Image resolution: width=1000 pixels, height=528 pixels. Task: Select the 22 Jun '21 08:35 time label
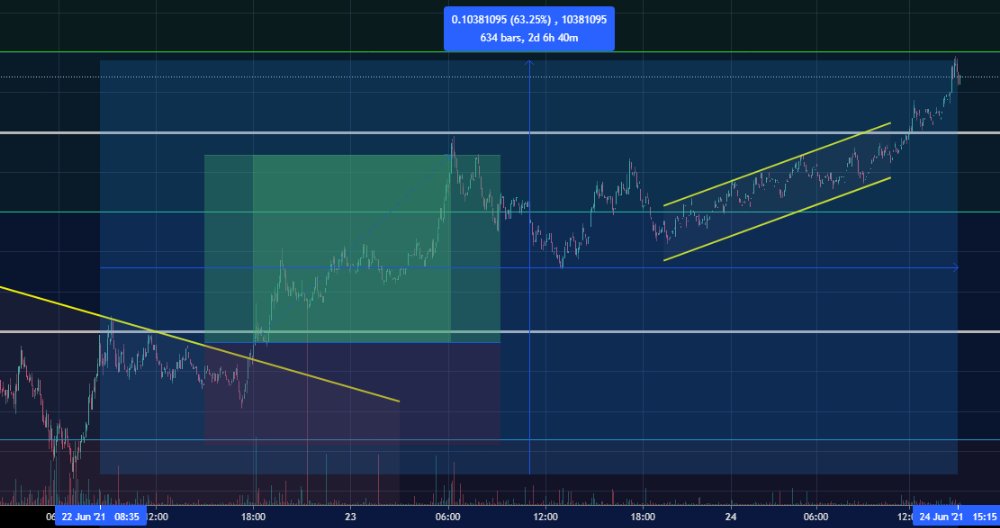[101, 516]
